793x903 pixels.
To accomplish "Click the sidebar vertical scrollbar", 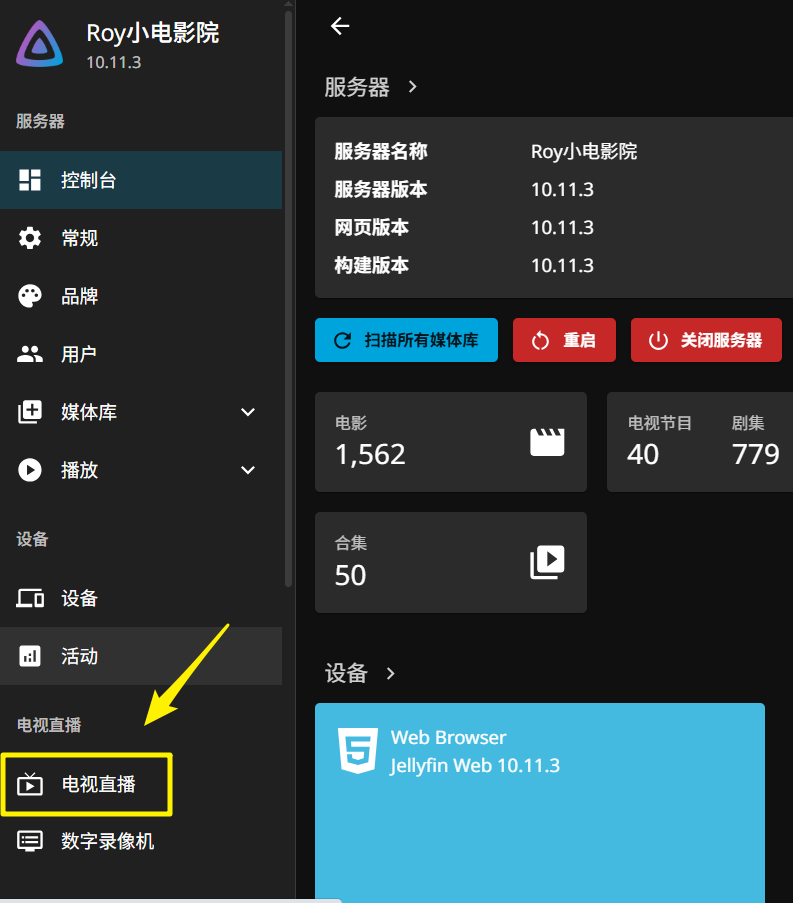I will (x=288, y=300).
